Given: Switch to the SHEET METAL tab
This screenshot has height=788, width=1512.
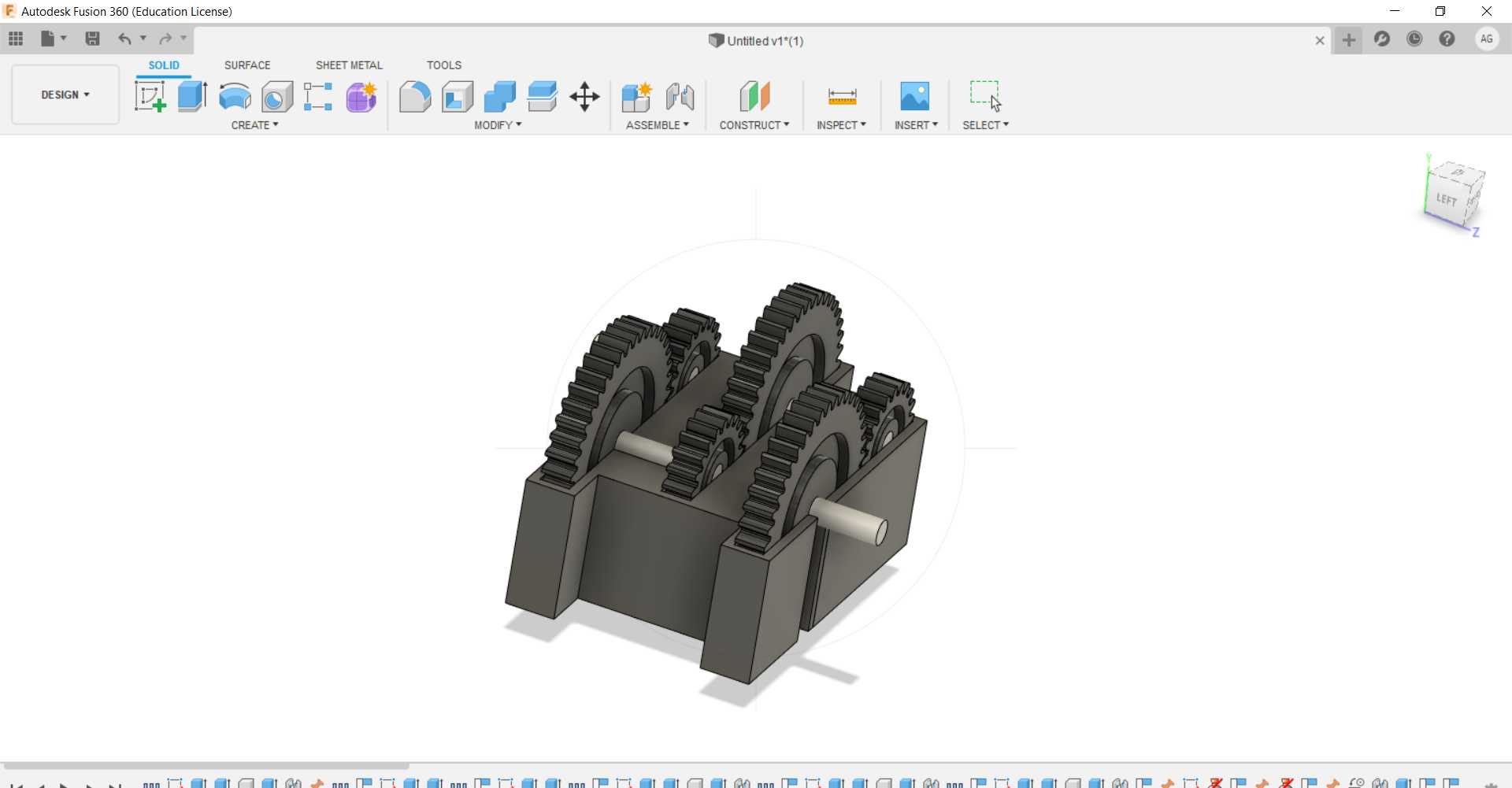Looking at the screenshot, I should pos(349,65).
